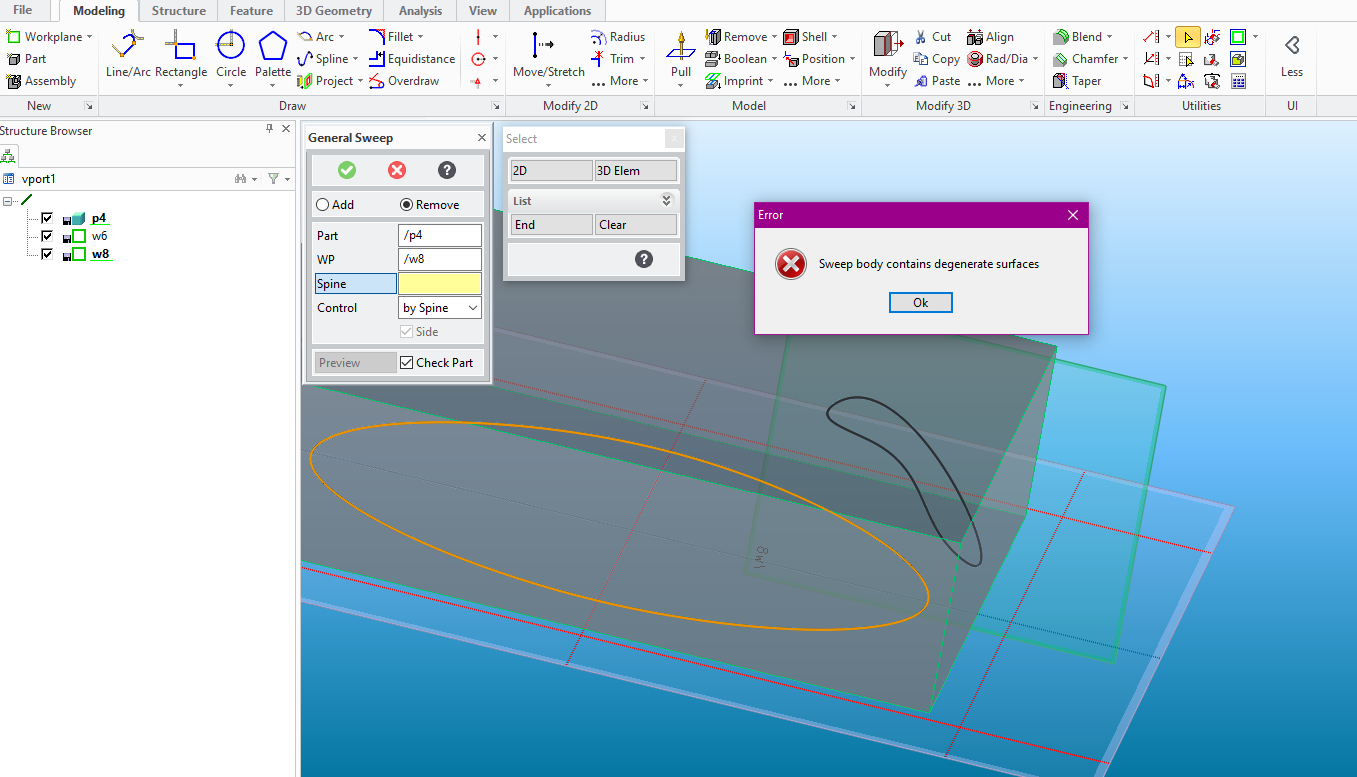Open the Control by Spine dropdown
The image size is (1357, 777).
tap(440, 308)
